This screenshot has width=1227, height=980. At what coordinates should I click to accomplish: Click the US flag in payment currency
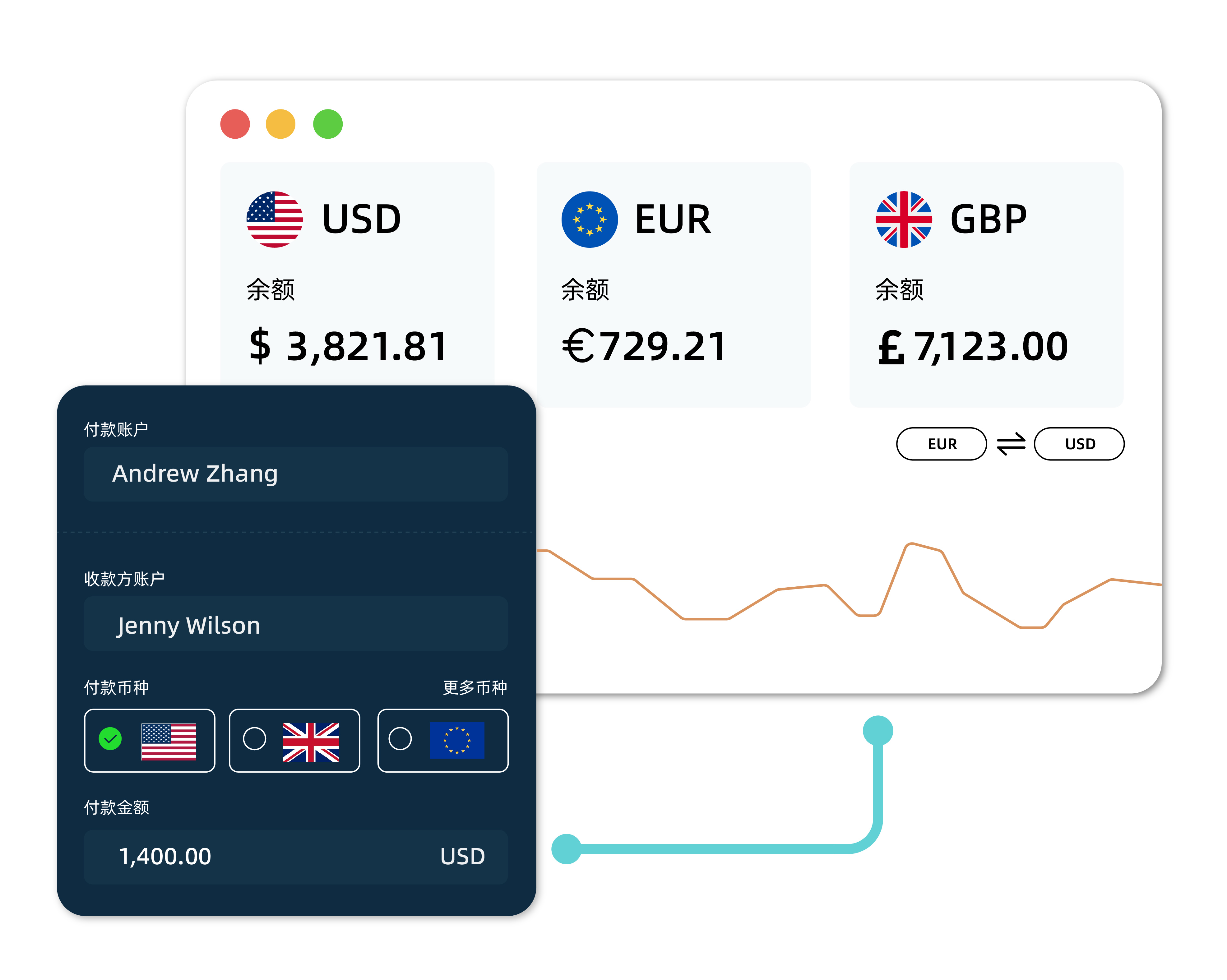[x=169, y=741]
